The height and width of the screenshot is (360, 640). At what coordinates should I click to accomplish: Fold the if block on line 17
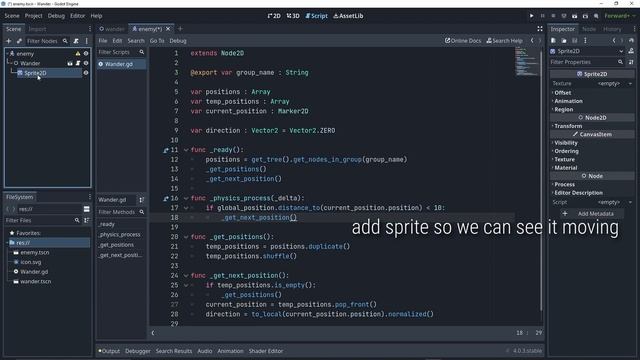(x=186, y=208)
